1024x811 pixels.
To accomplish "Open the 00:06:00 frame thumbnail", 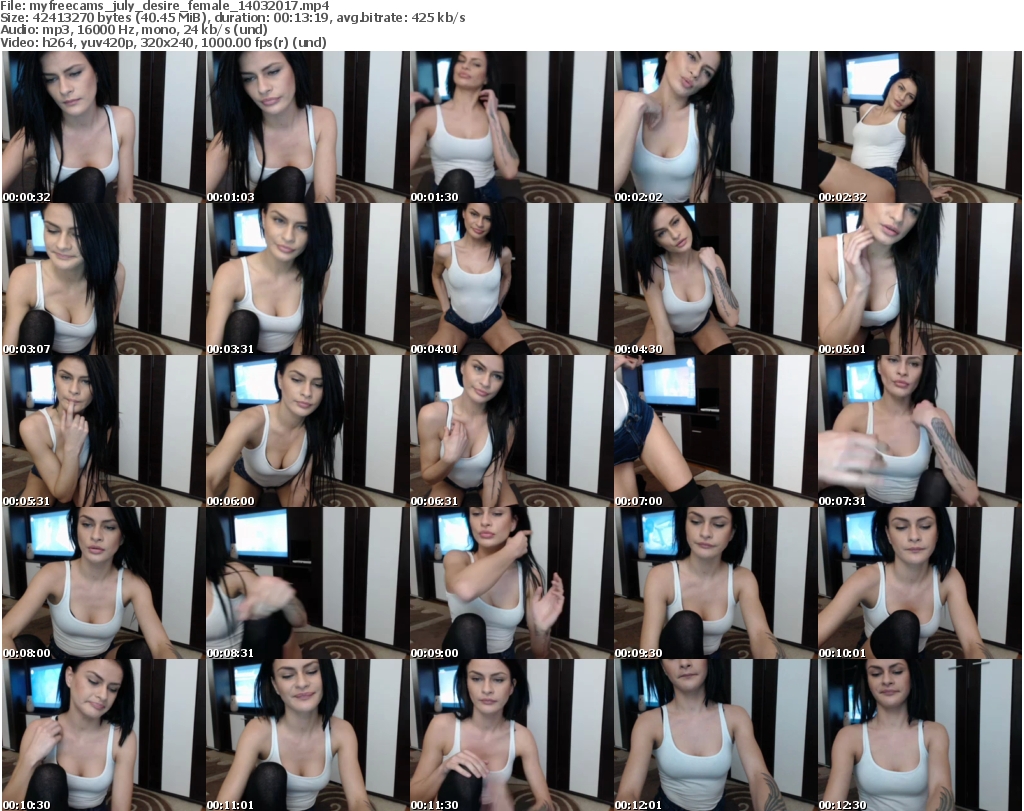I will click(x=307, y=432).
